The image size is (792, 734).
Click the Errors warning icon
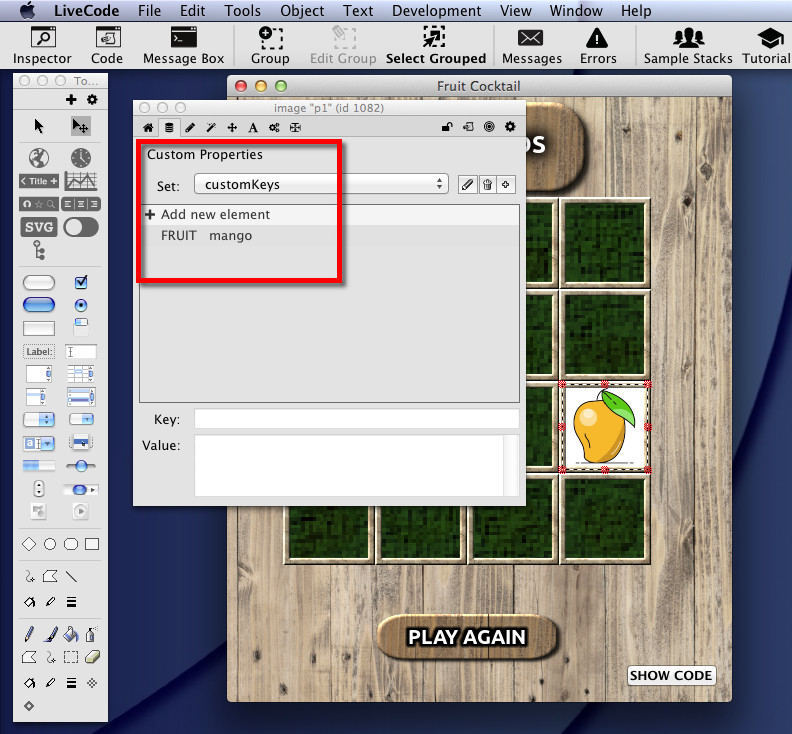598,46
